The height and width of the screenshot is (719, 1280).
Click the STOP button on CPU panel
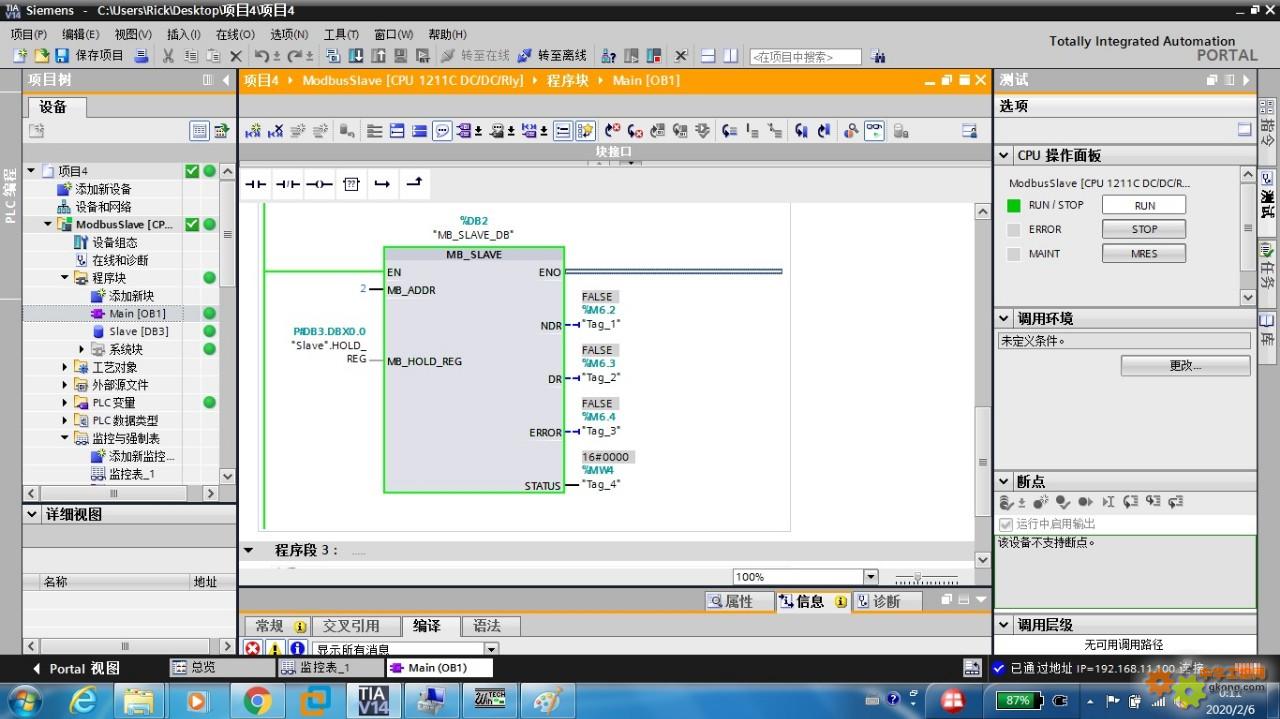[x=1144, y=229]
